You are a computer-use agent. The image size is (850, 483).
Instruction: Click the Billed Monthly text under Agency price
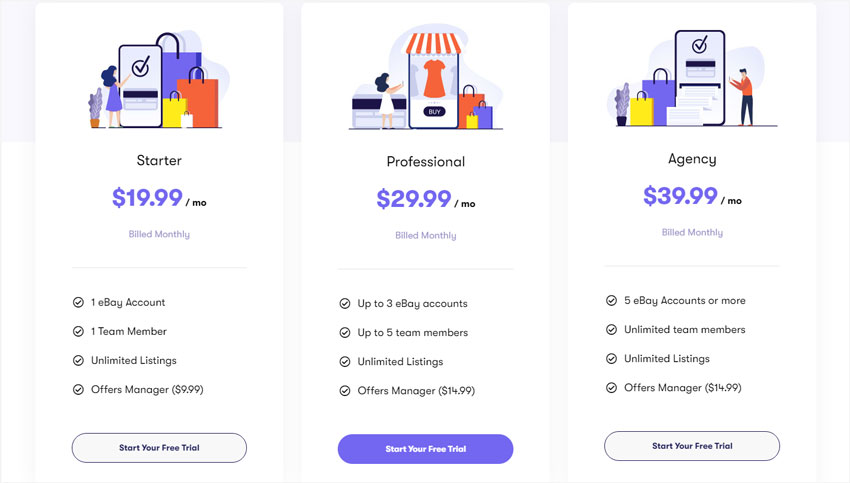click(x=692, y=233)
